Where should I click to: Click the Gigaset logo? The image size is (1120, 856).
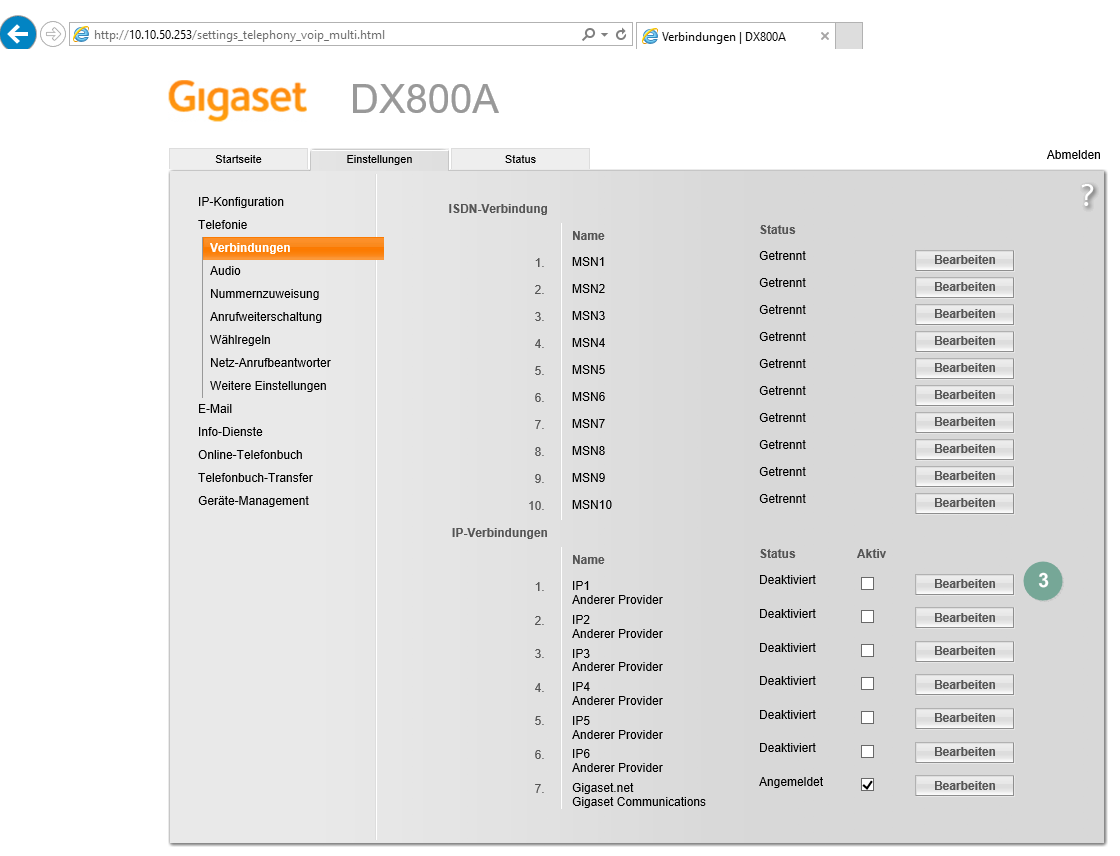pos(237,99)
